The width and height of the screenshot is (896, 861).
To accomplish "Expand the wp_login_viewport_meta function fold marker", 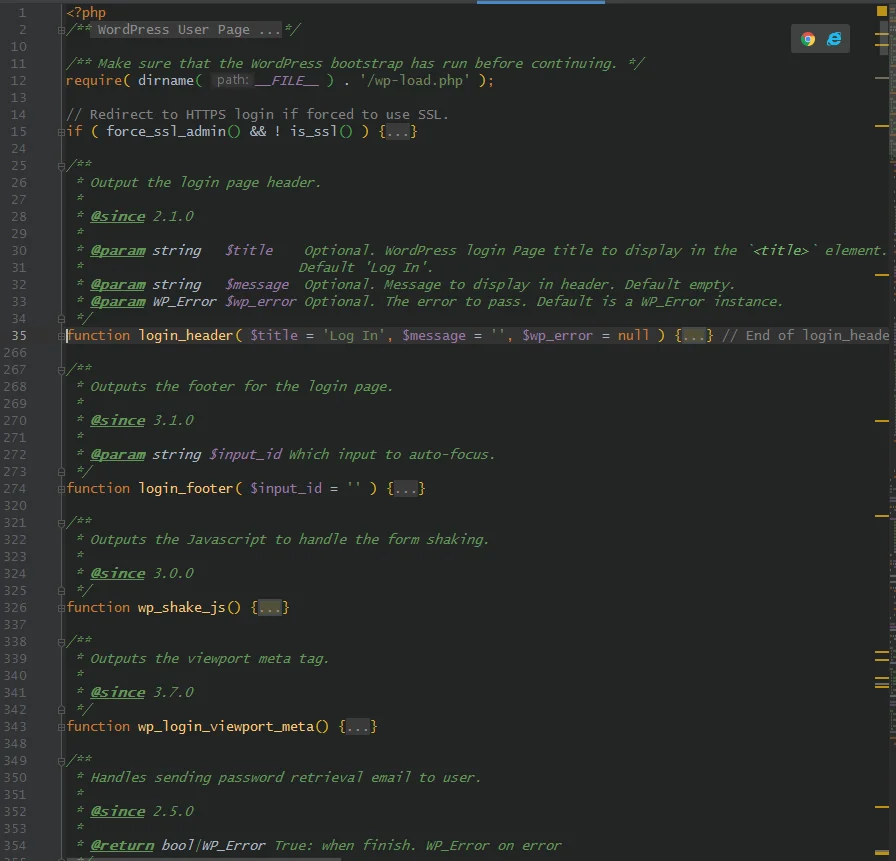I will point(61,727).
